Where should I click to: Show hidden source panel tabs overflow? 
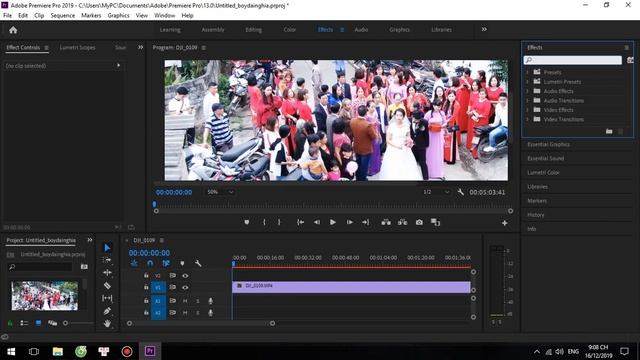click(x=140, y=47)
